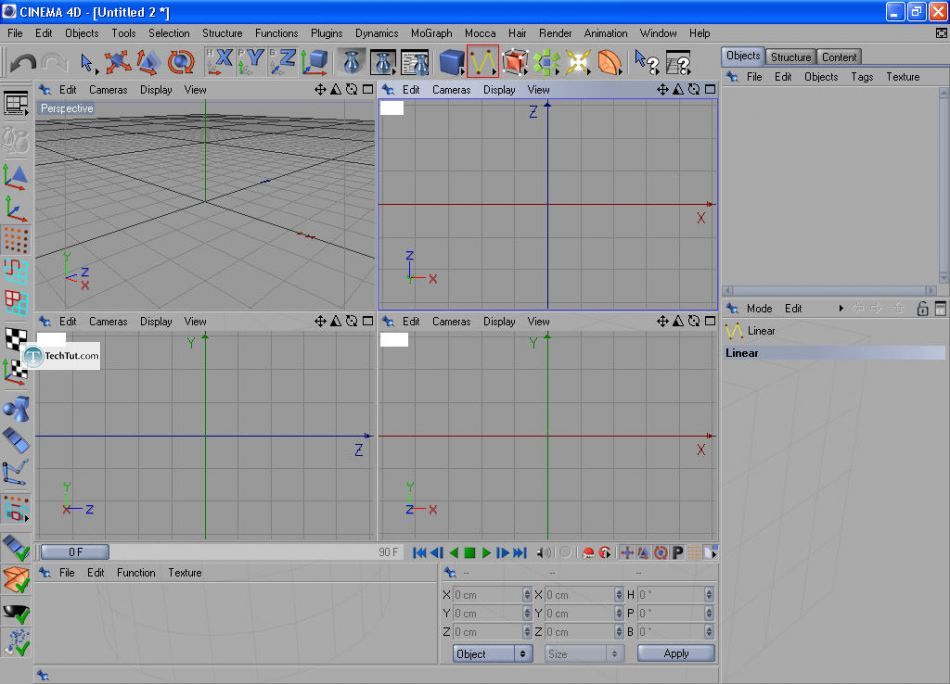This screenshot has width=950, height=684.
Task: Toggle the black funnel checkmark icon
Action: [x=16, y=613]
